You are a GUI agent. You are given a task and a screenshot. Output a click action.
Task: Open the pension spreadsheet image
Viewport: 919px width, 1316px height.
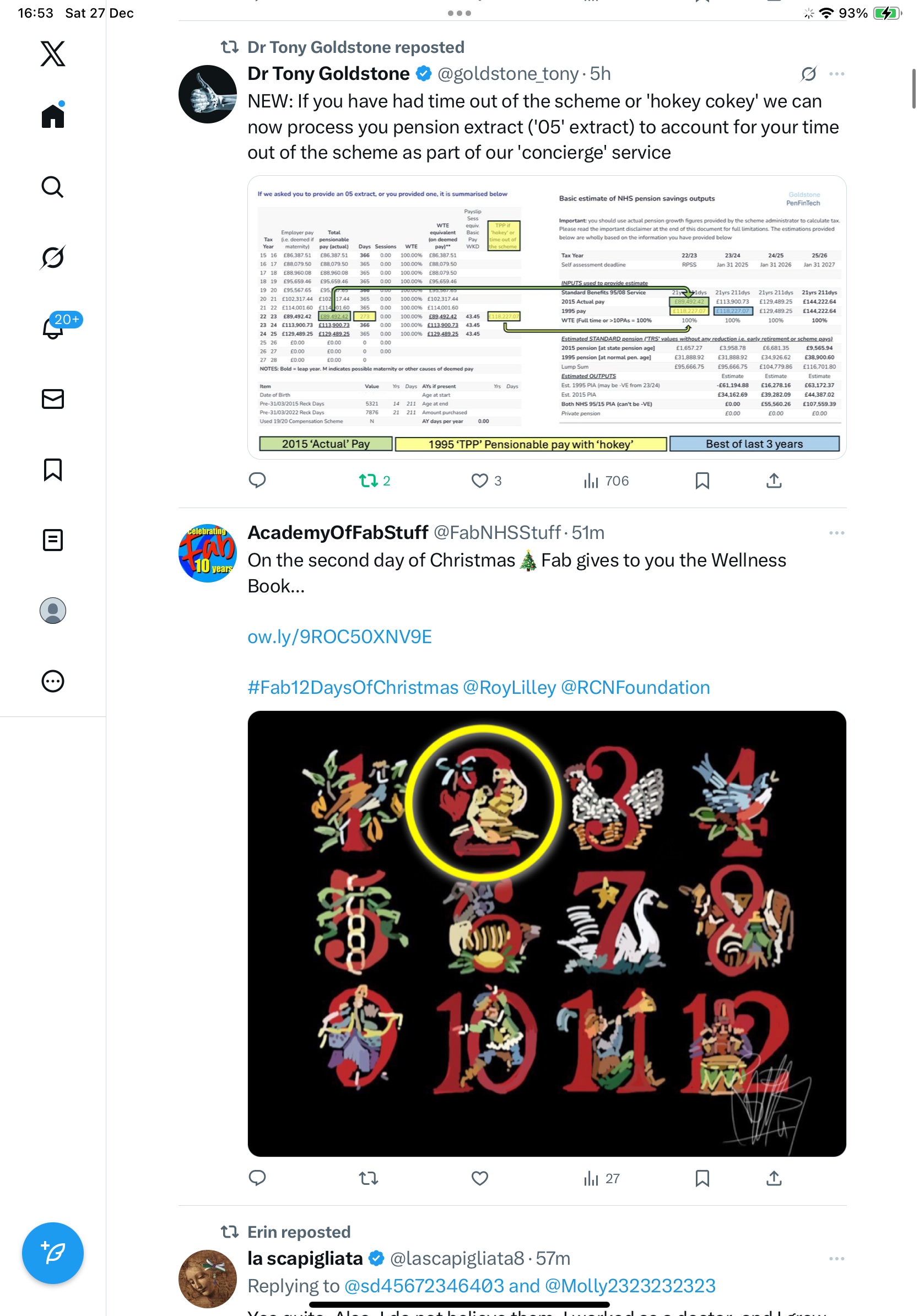[x=547, y=317]
